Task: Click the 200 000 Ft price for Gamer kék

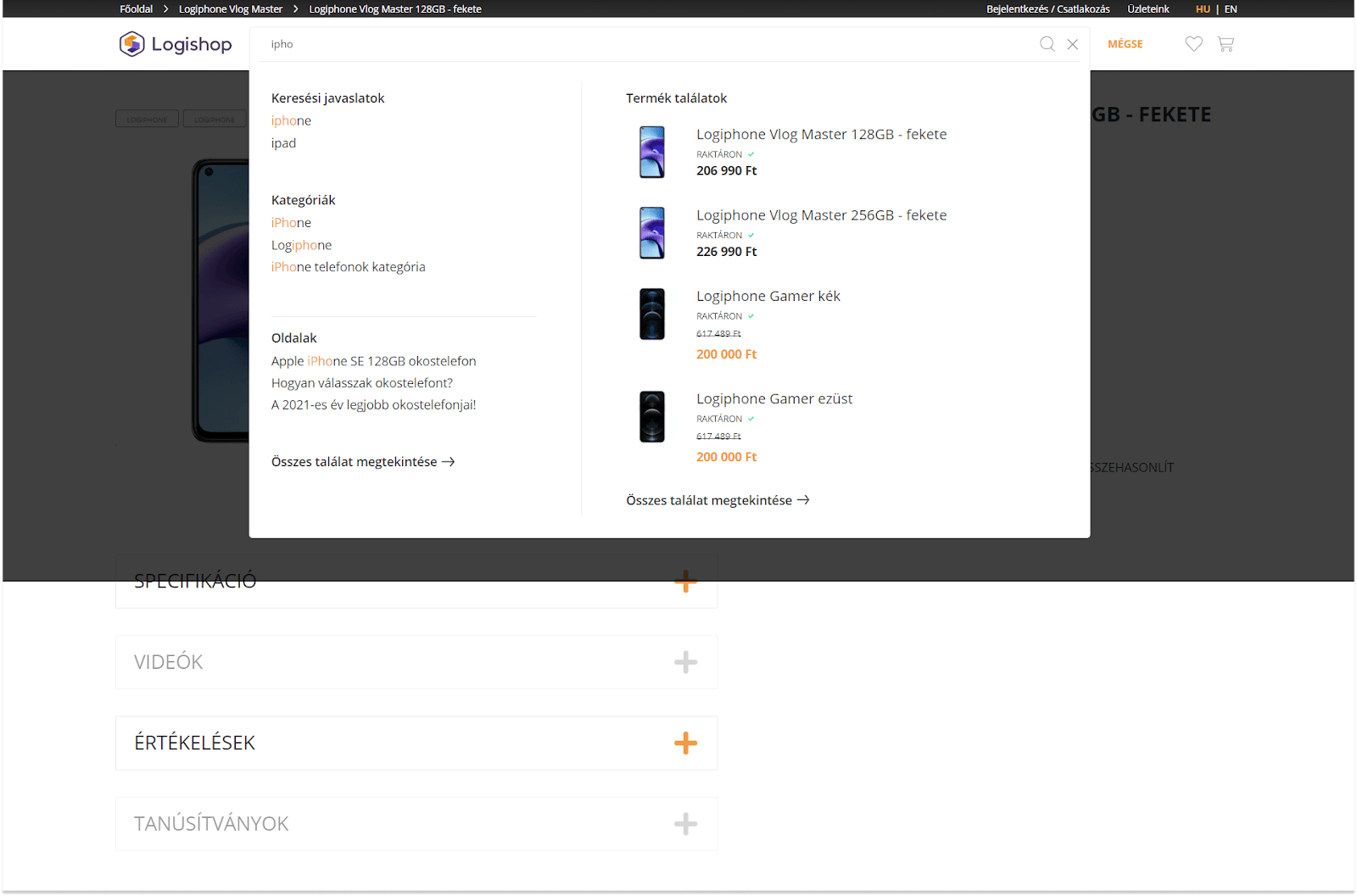Action: 726,354
